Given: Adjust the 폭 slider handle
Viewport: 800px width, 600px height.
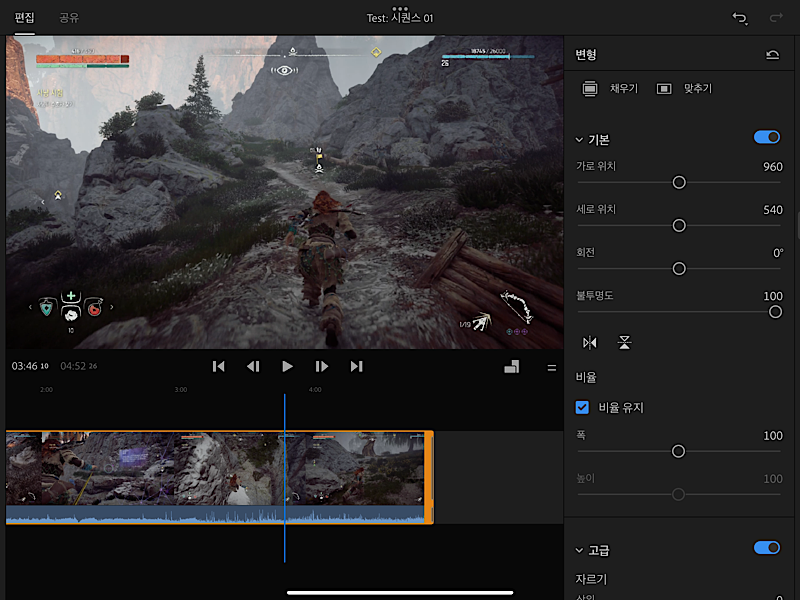Looking at the screenshot, I should point(678,451).
